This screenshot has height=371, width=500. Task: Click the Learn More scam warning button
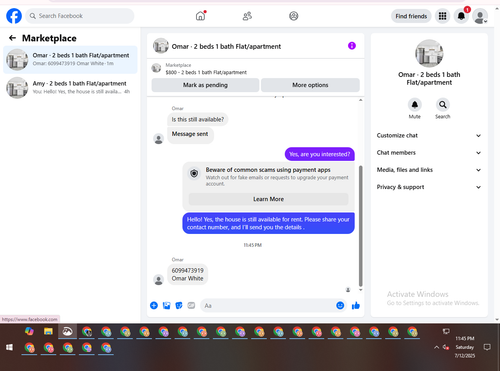click(x=268, y=199)
